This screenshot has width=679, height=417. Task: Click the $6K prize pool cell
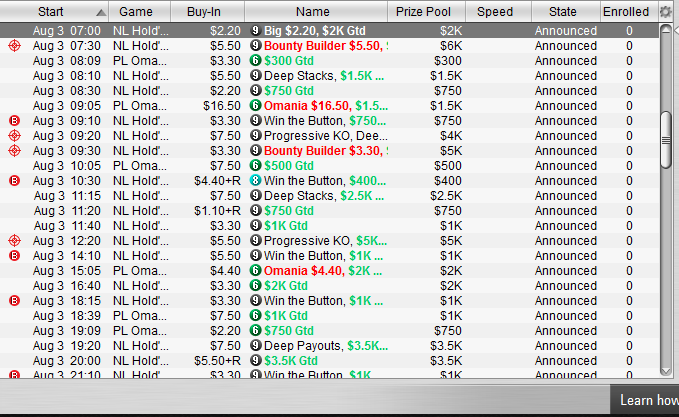click(x=451, y=46)
